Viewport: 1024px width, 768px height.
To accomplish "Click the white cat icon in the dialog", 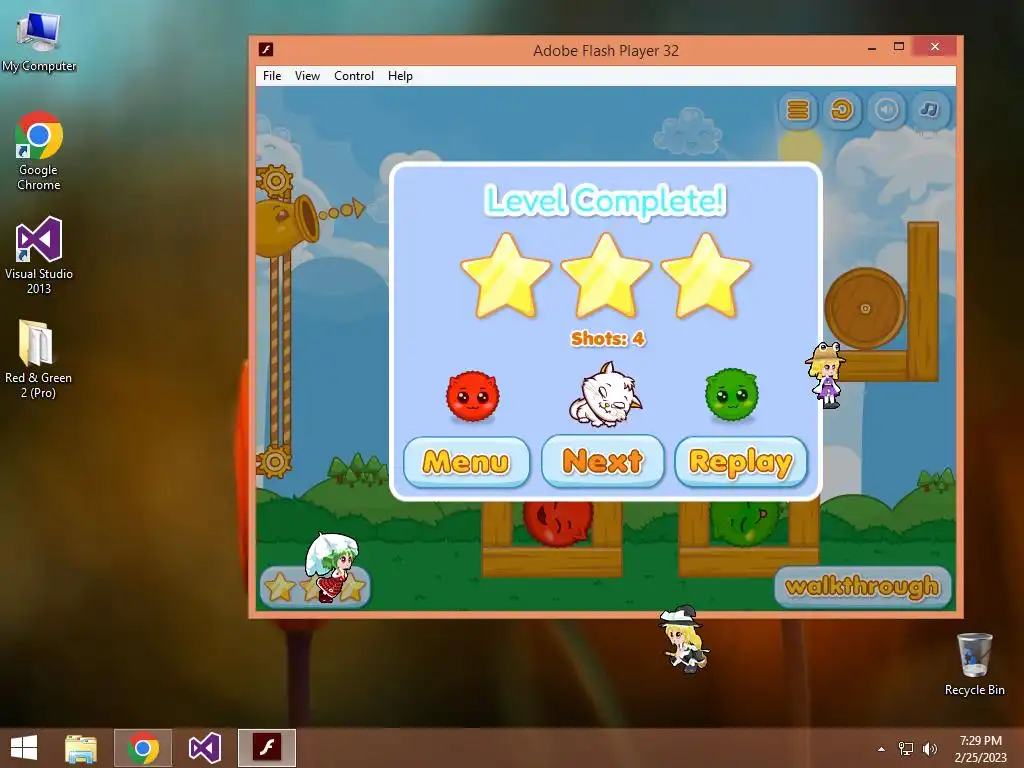I will pyautogui.click(x=605, y=395).
